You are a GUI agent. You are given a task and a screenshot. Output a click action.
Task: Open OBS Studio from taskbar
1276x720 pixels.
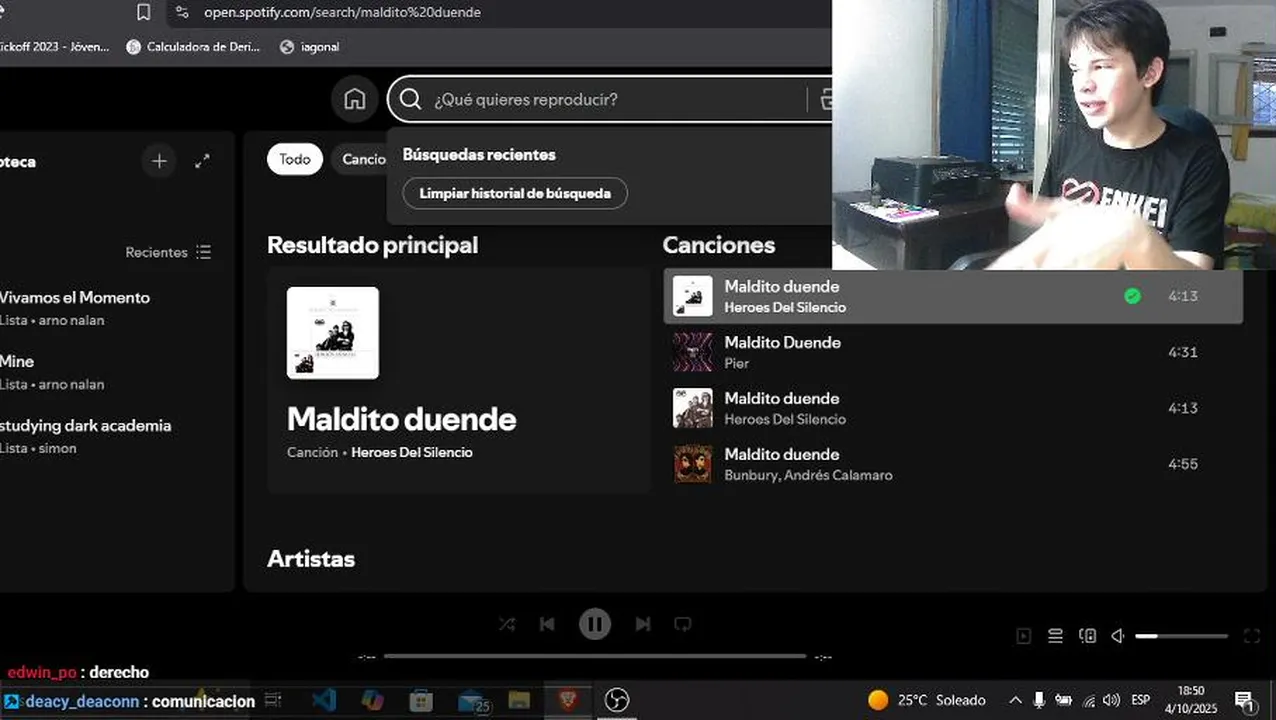[617, 701]
